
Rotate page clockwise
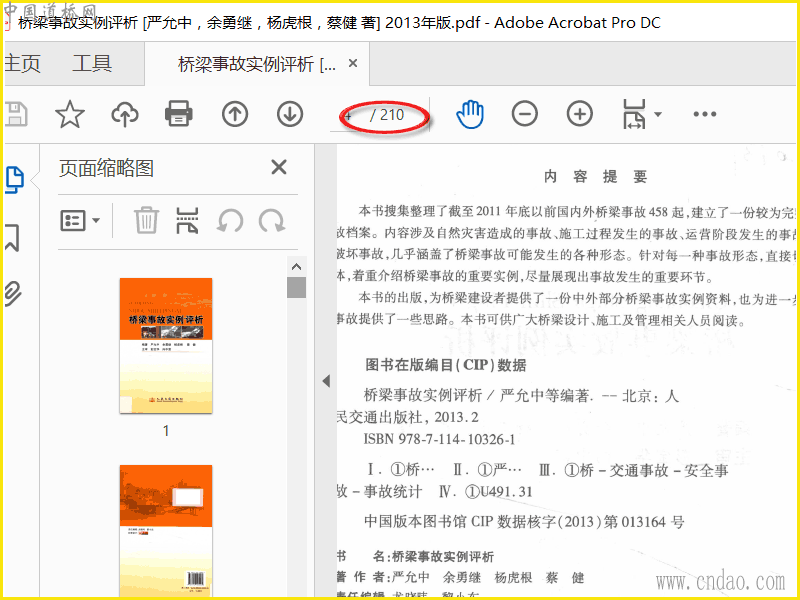point(271,221)
